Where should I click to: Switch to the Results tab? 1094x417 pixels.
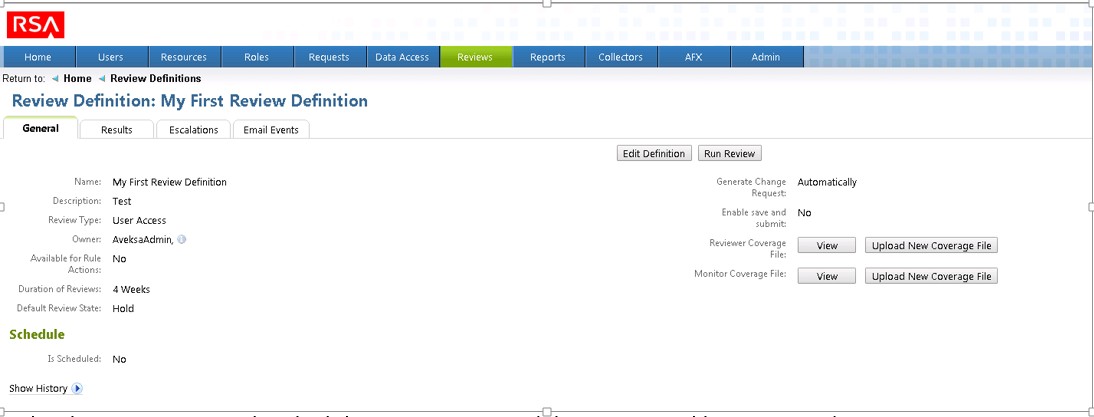pyautogui.click(x=117, y=130)
